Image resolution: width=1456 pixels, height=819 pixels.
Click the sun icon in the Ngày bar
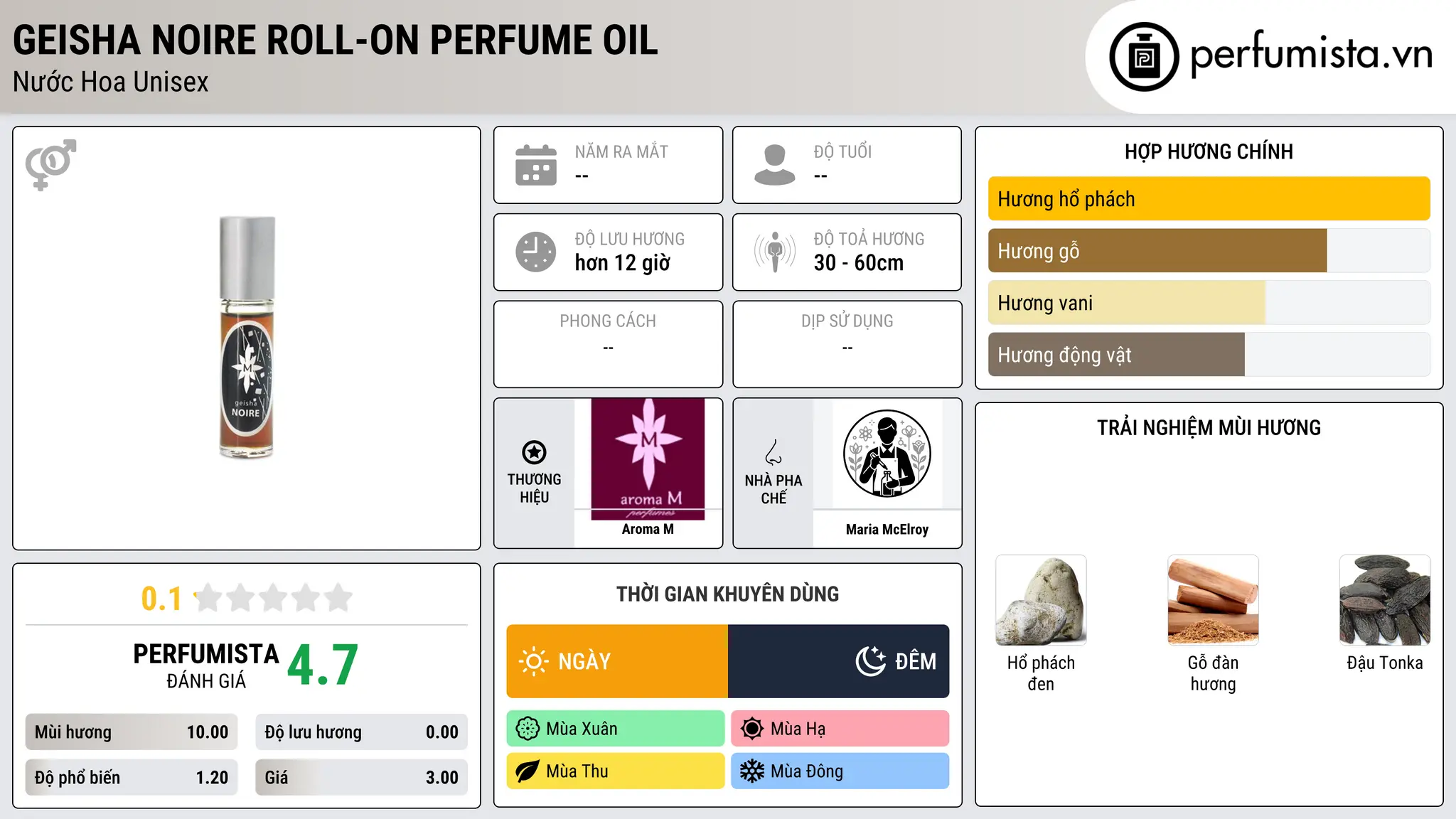click(533, 661)
